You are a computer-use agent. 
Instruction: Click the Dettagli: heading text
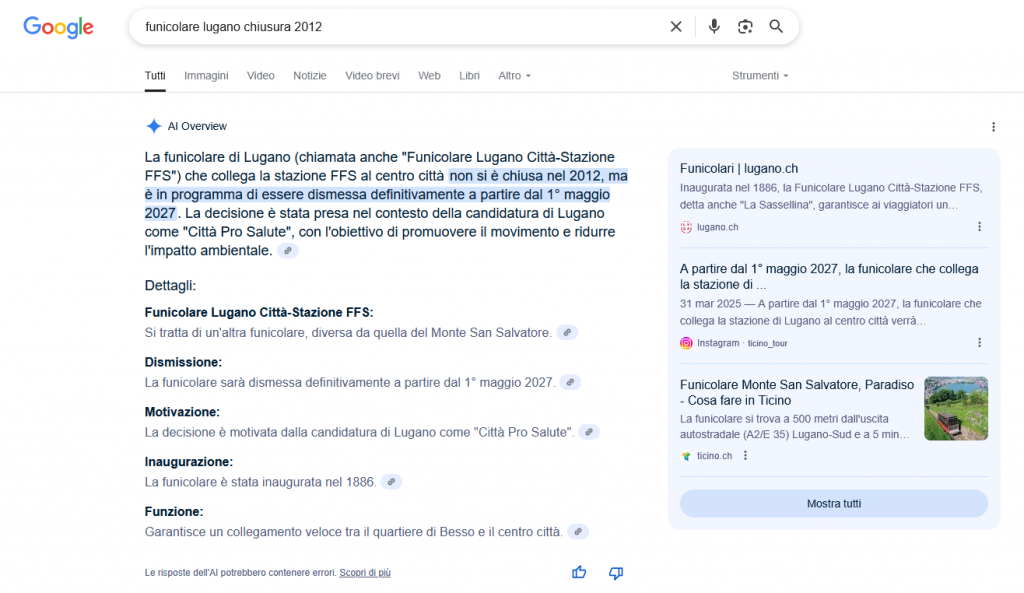tap(170, 285)
